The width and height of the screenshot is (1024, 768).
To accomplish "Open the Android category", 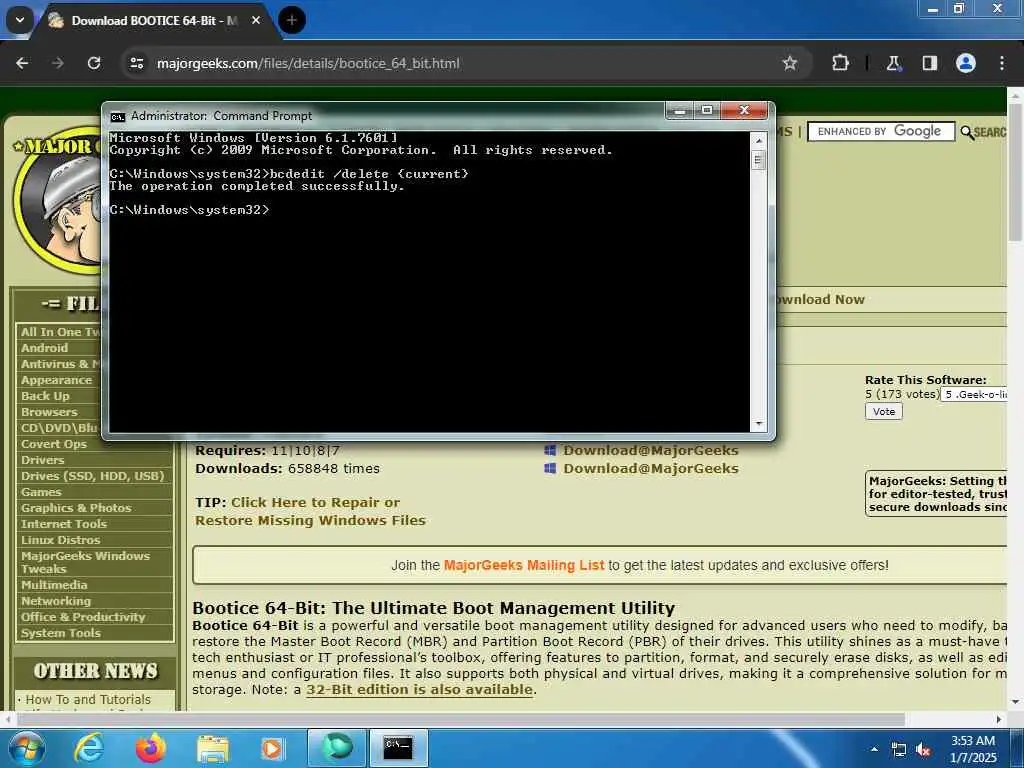I will 44,348.
